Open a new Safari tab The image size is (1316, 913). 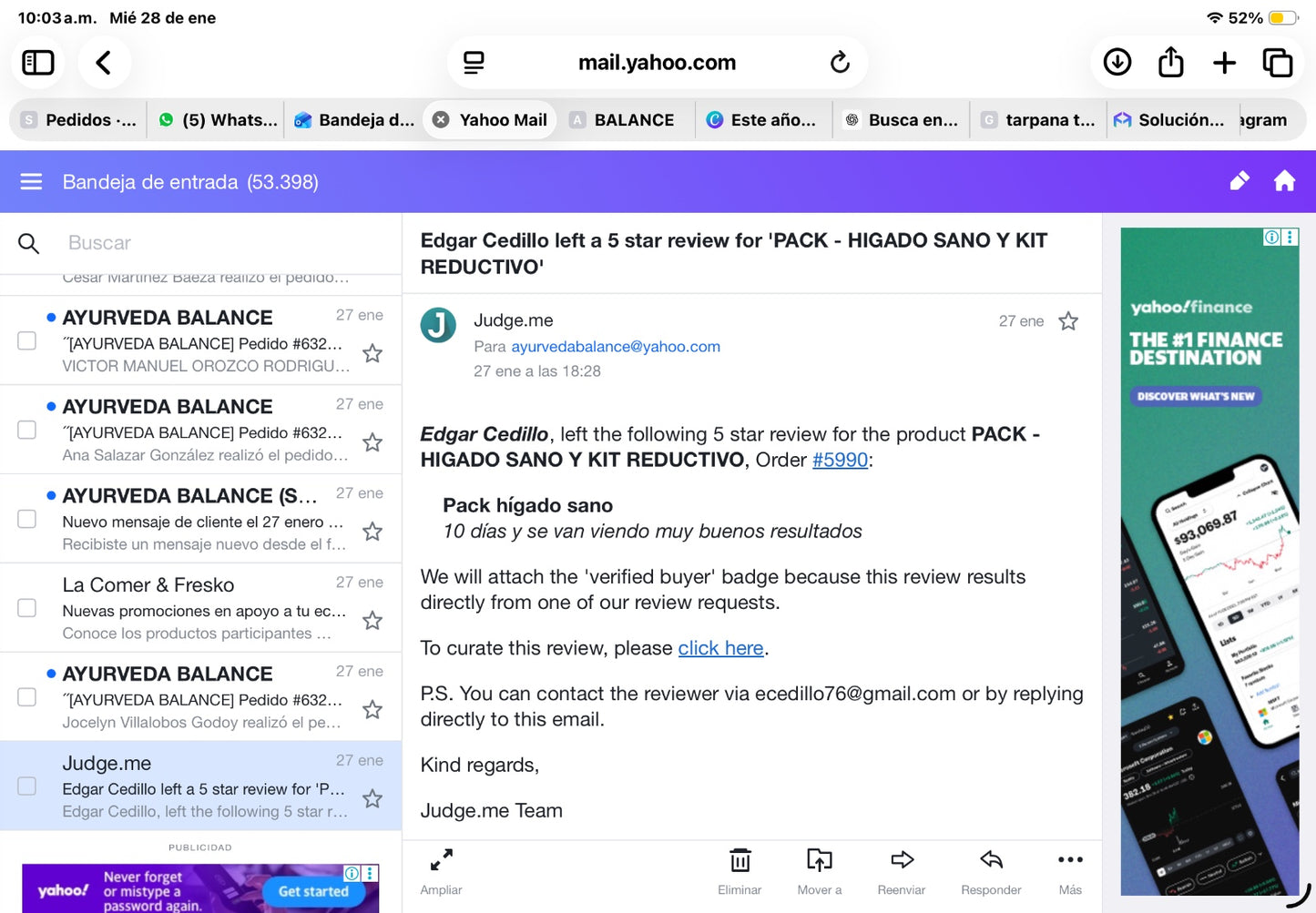[1225, 62]
